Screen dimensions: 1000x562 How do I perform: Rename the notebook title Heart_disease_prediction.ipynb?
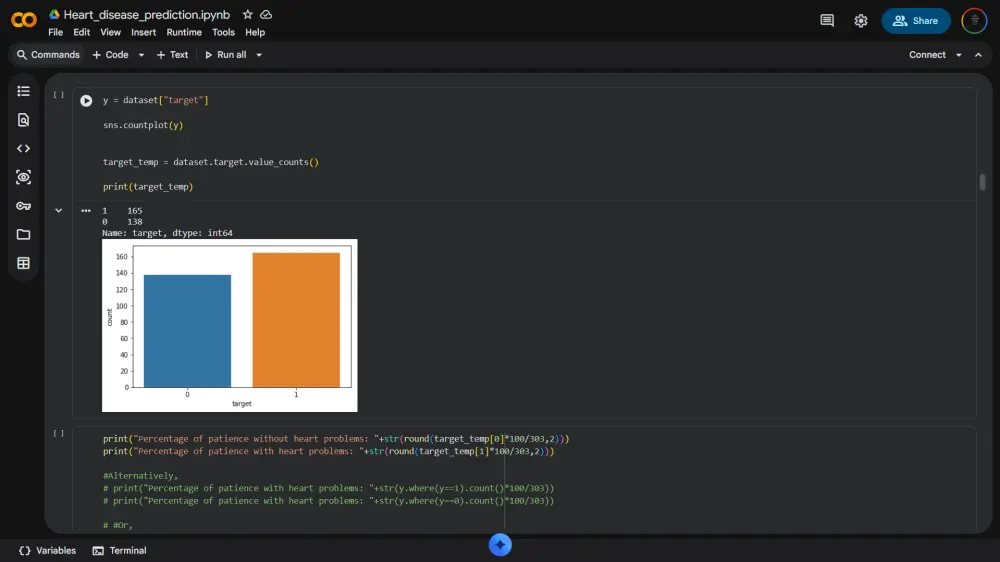pos(147,15)
